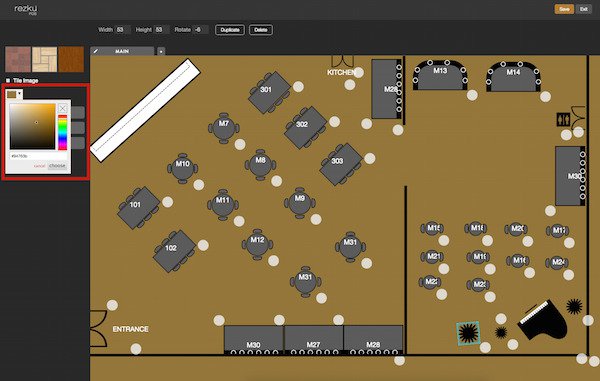
Task: Select rectangular table 102
Action: pos(174,251)
